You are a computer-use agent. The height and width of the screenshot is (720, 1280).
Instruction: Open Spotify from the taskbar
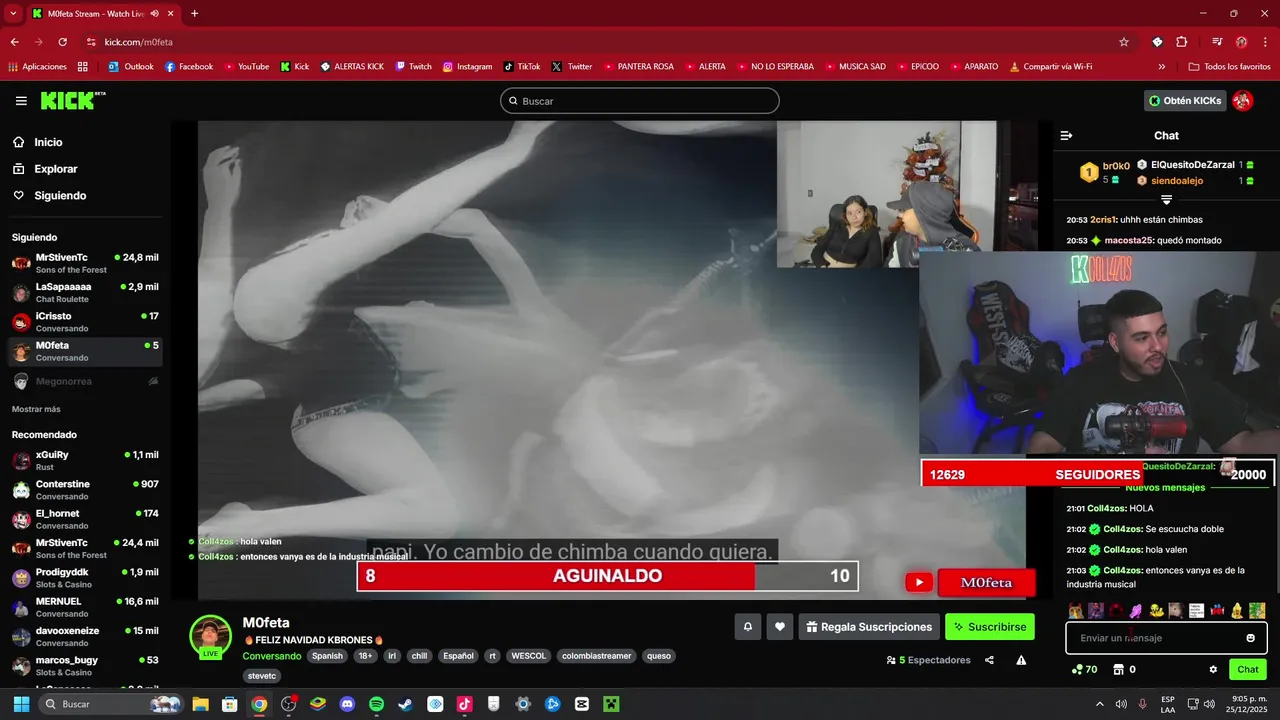[376, 704]
